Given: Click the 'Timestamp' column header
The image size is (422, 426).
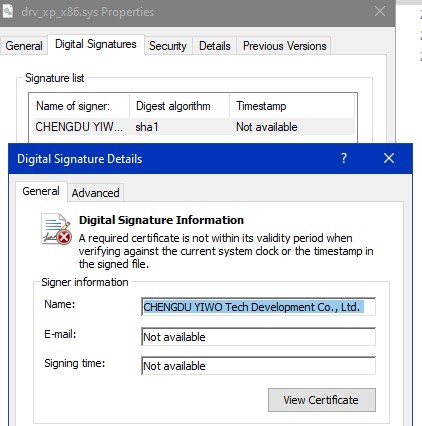Looking at the screenshot, I should (x=292, y=106).
